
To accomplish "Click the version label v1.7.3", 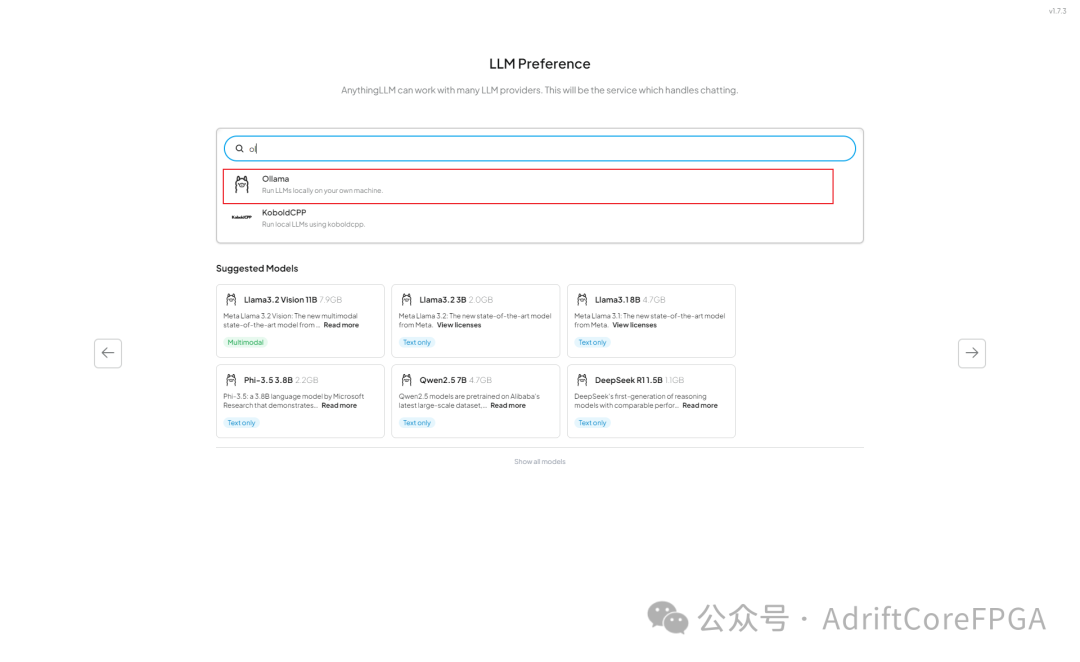I will coord(1057,11).
